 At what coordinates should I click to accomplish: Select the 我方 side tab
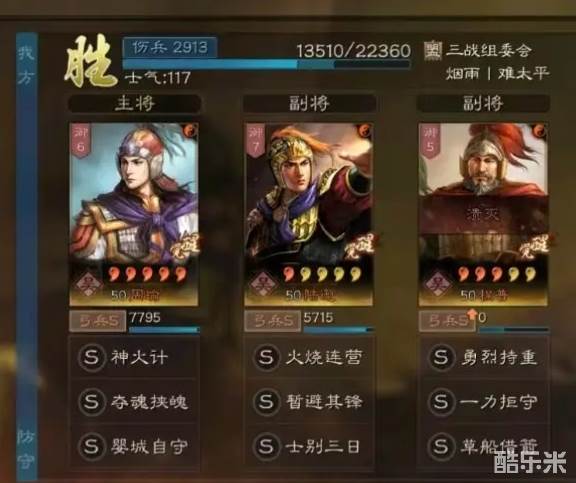tap(26, 66)
